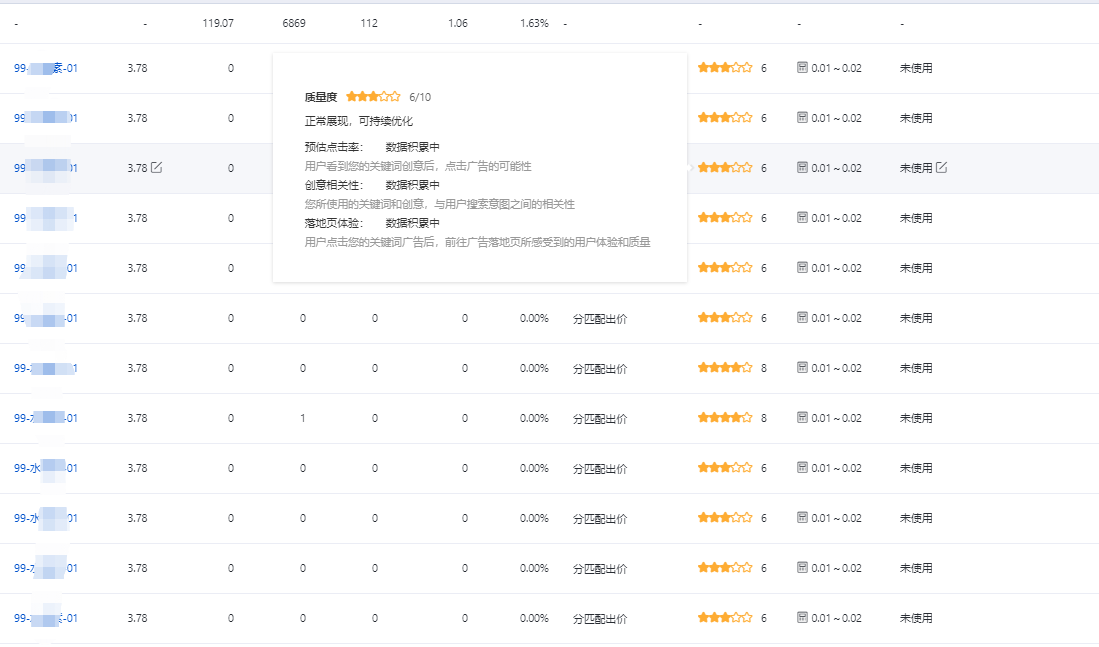Open the keyword link in the first table row
This screenshot has width=1099, height=647.
click(x=45, y=68)
